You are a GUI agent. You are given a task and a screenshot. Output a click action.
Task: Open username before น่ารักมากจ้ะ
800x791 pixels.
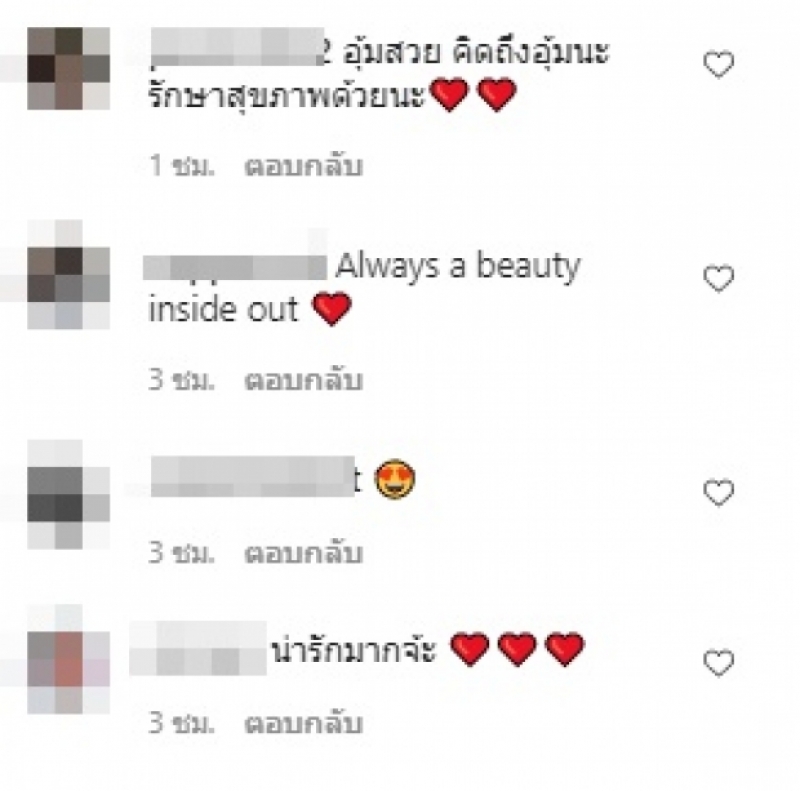click(x=198, y=649)
